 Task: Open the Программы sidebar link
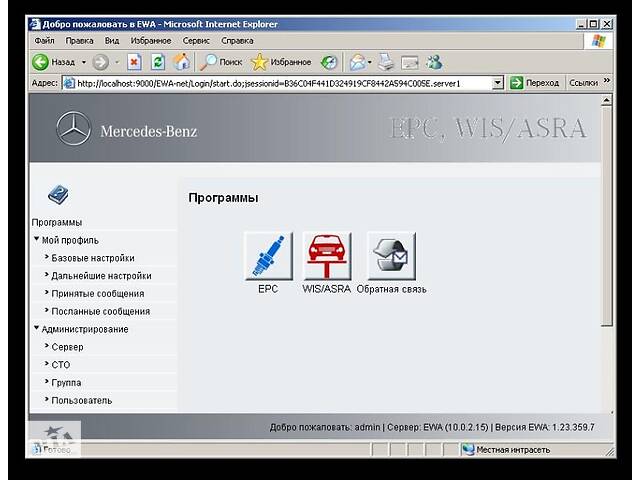(57, 222)
